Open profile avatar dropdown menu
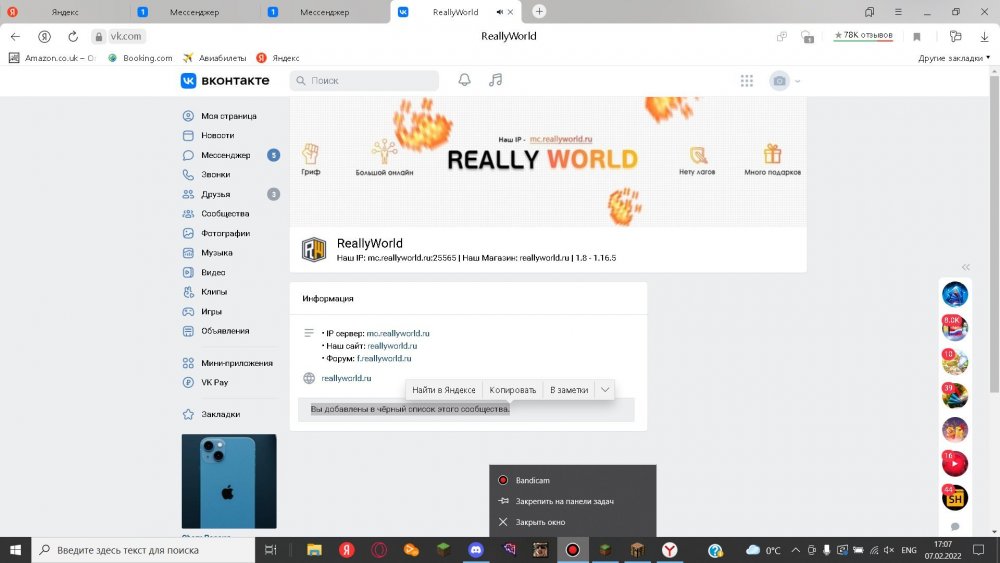 click(x=784, y=81)
